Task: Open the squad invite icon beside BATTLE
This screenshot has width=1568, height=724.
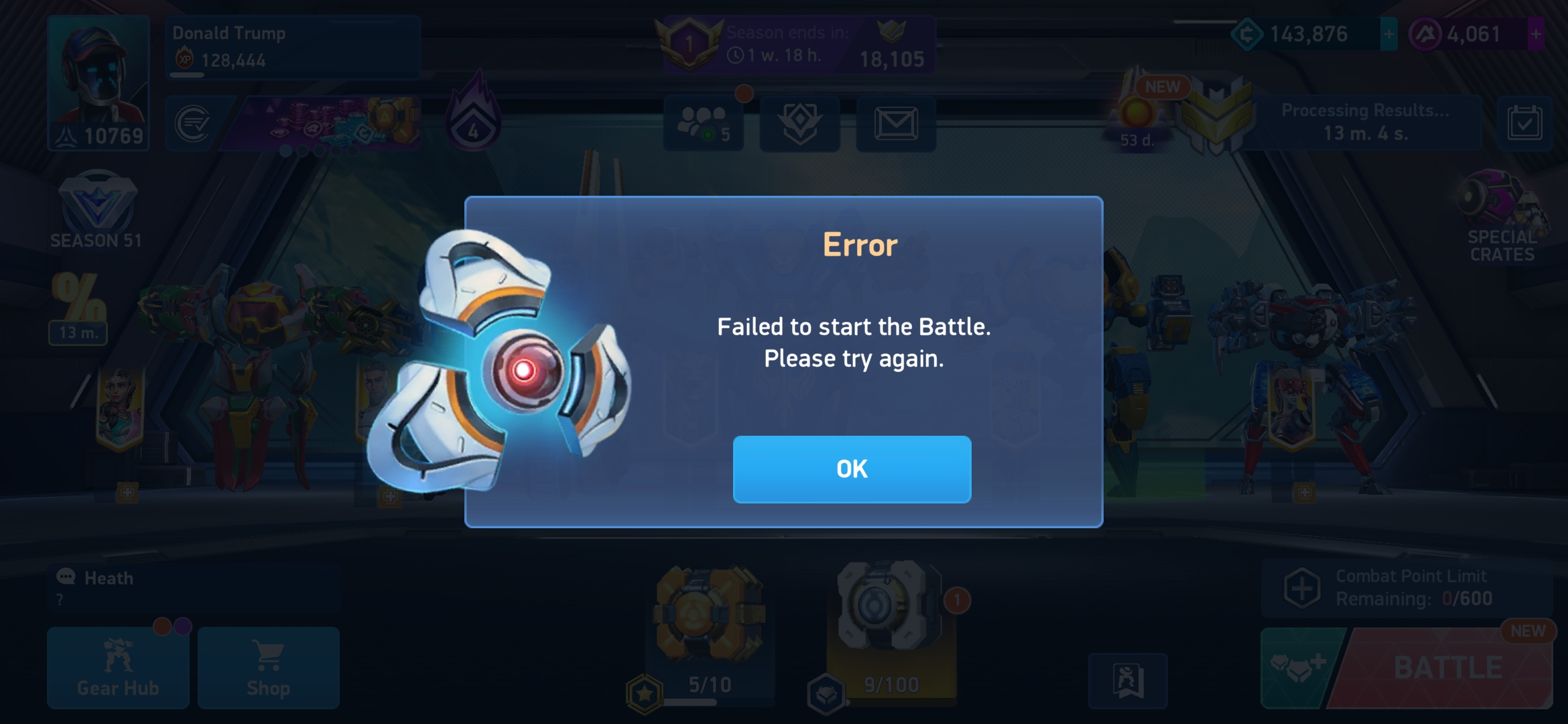Action: 1299,668
